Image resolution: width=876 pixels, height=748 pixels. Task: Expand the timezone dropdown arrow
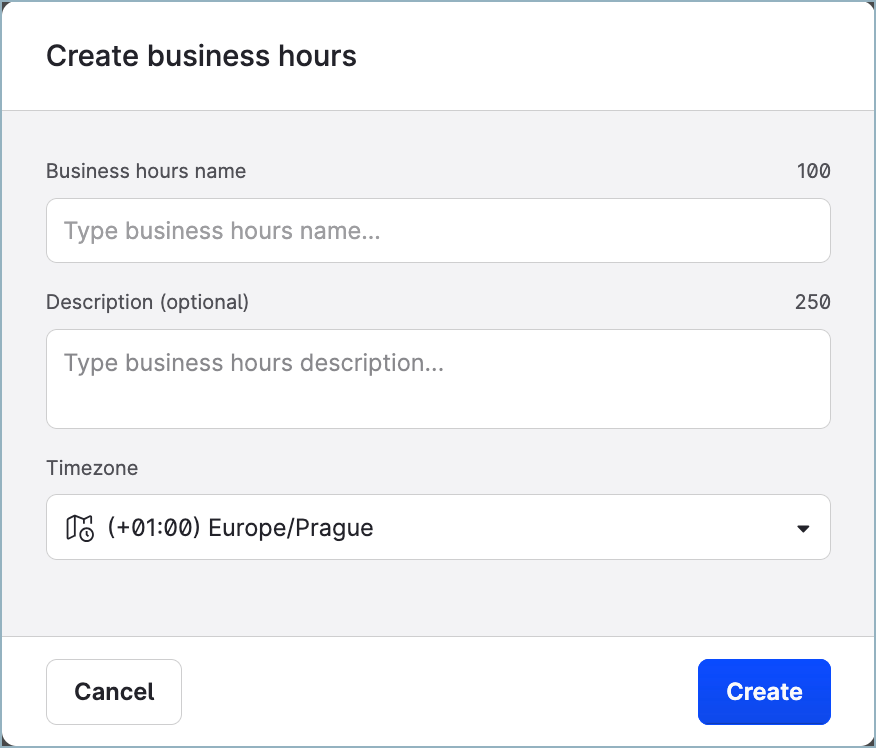802,528
